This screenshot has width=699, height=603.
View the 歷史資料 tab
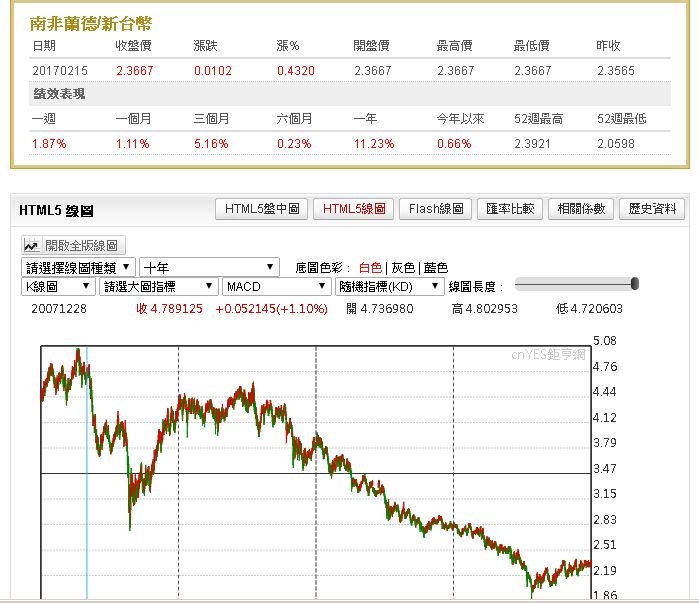(x=652, y=209)
